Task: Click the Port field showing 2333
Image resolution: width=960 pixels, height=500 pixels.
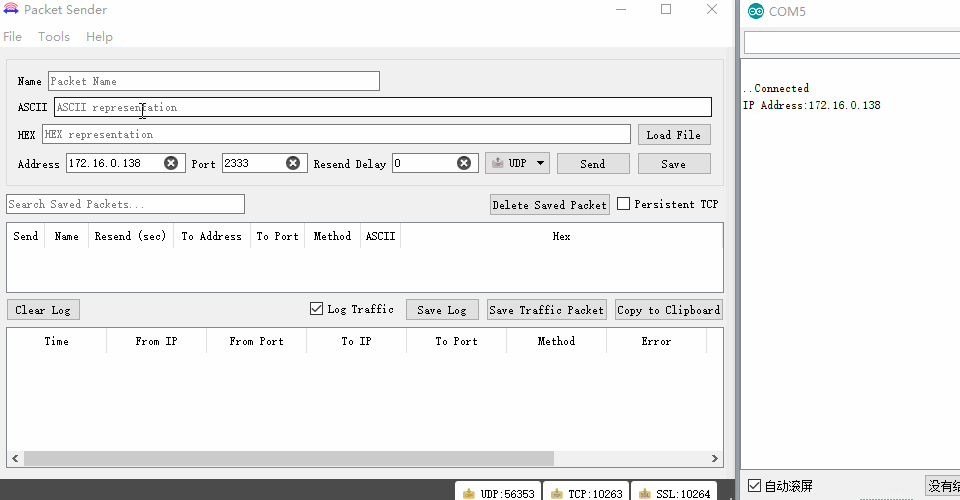Action: click(264, 163)
